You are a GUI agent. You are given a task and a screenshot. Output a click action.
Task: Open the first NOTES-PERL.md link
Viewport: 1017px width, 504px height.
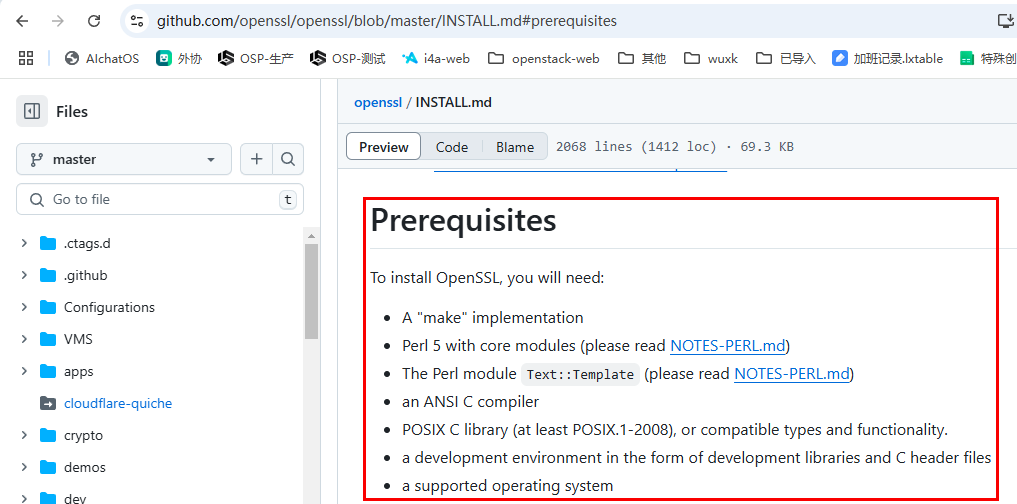728,346
